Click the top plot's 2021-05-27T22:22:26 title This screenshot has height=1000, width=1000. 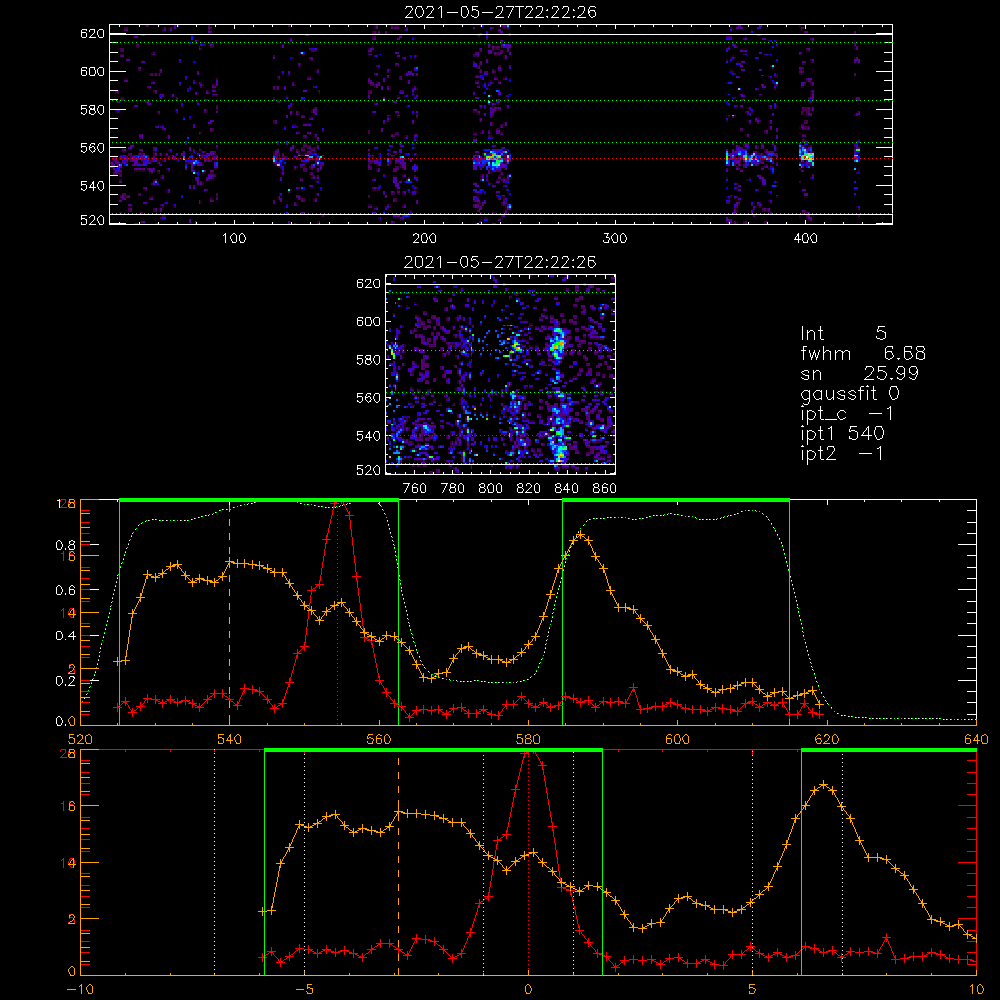[500, 12]
